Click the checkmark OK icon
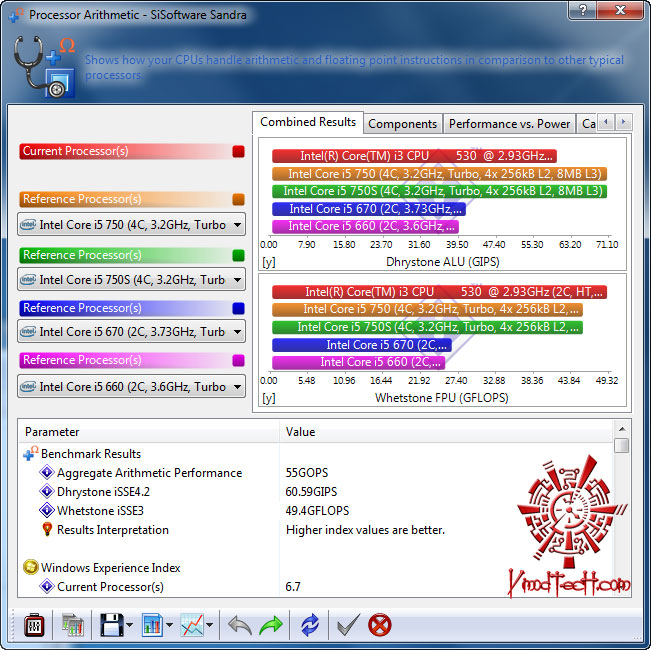Image resolution: width=651 pixels, height=650 pixels. point(348,625)
